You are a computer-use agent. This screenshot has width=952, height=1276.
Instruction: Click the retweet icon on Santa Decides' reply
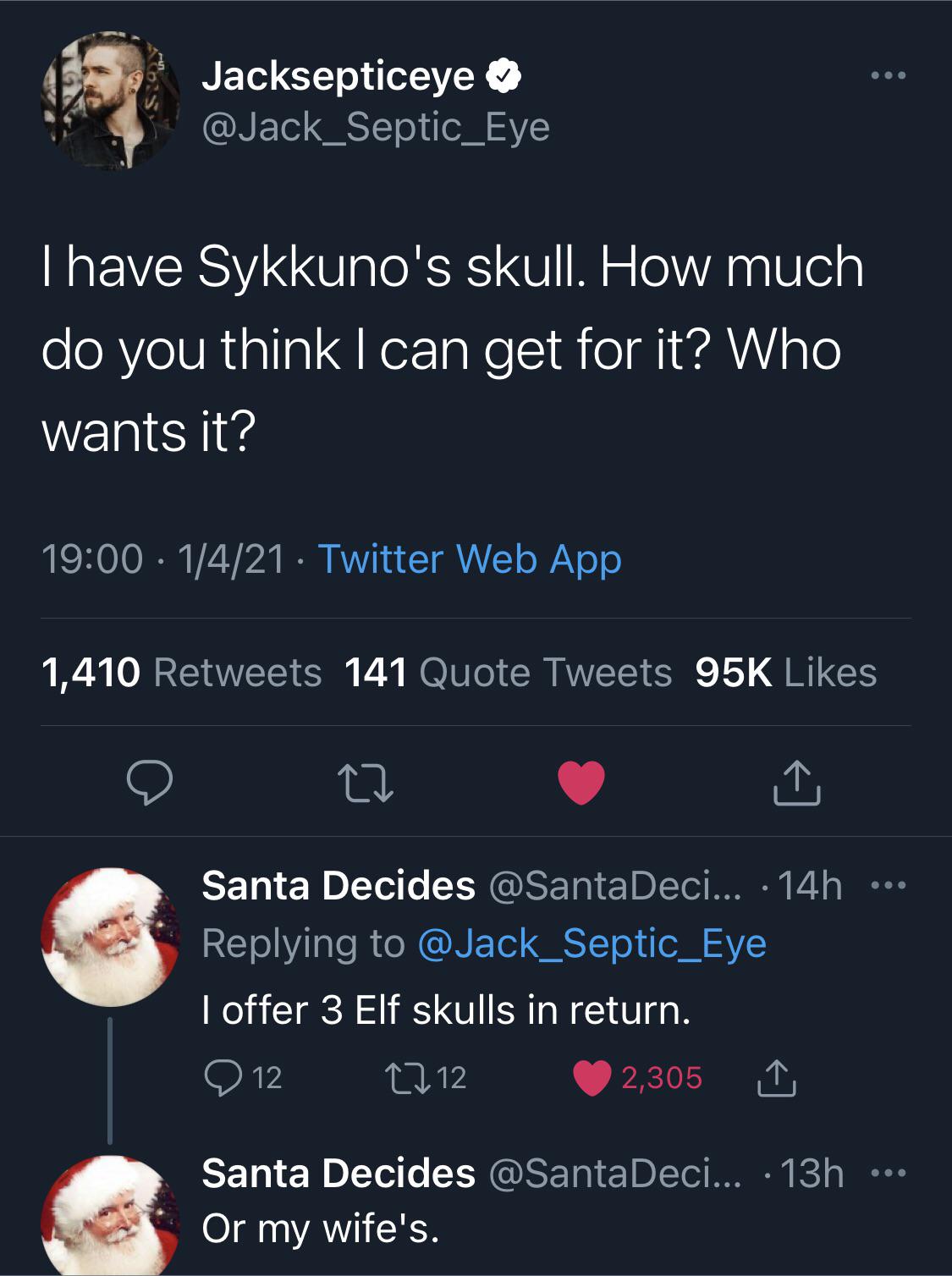click(405, 1075)
